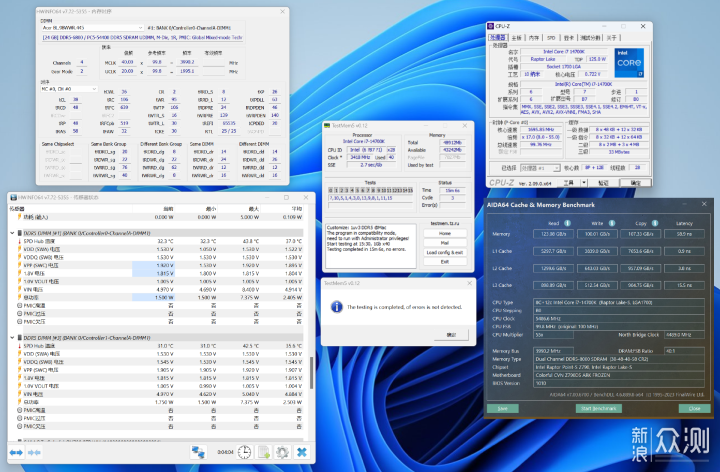Click info icon beside Write in AIDA64
Screen dimensions: 720x472
pyautogui.click(x=612, y=223)
